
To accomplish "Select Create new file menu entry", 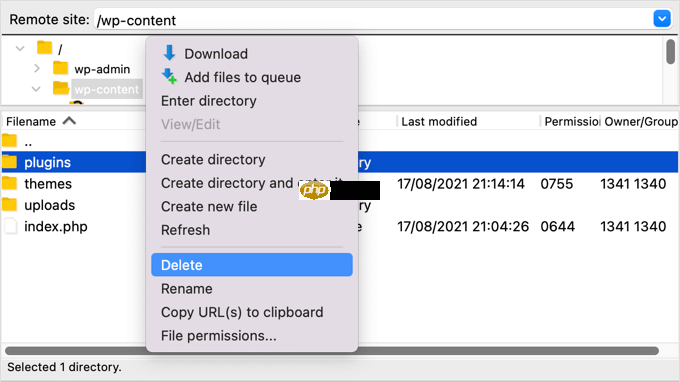I will click(x=209, y=206).
